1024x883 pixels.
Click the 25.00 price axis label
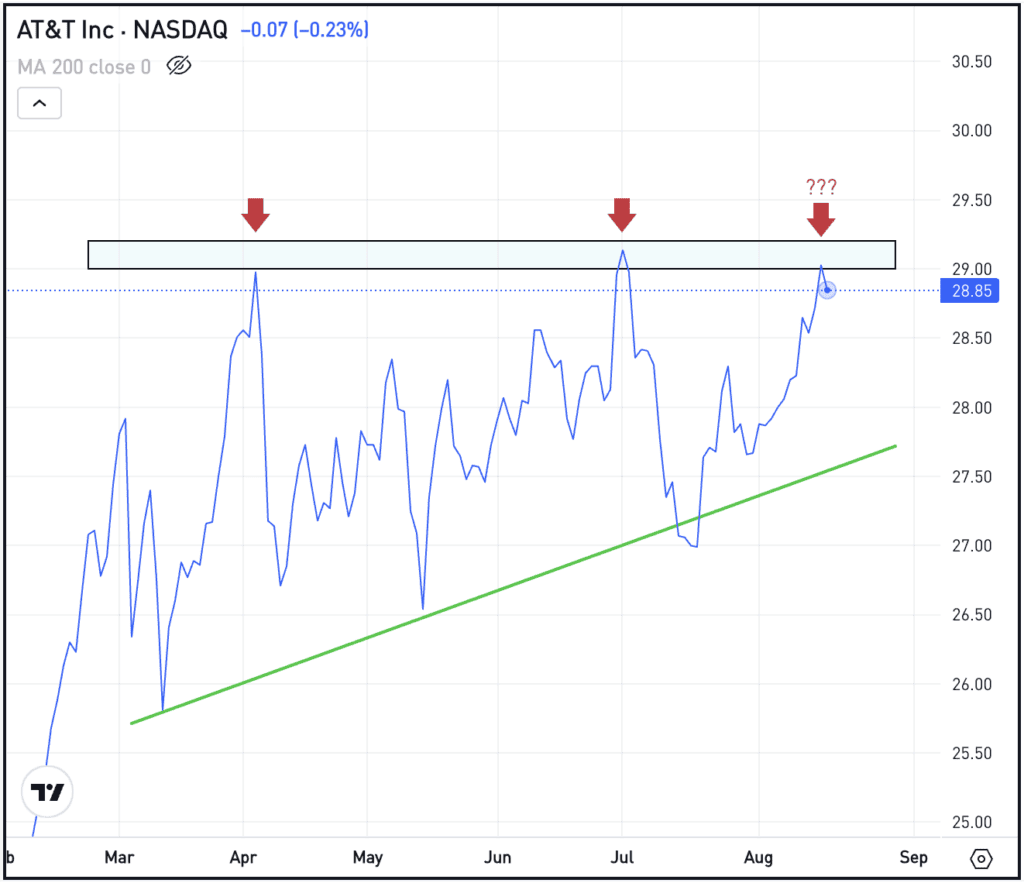tap(971, 822)
